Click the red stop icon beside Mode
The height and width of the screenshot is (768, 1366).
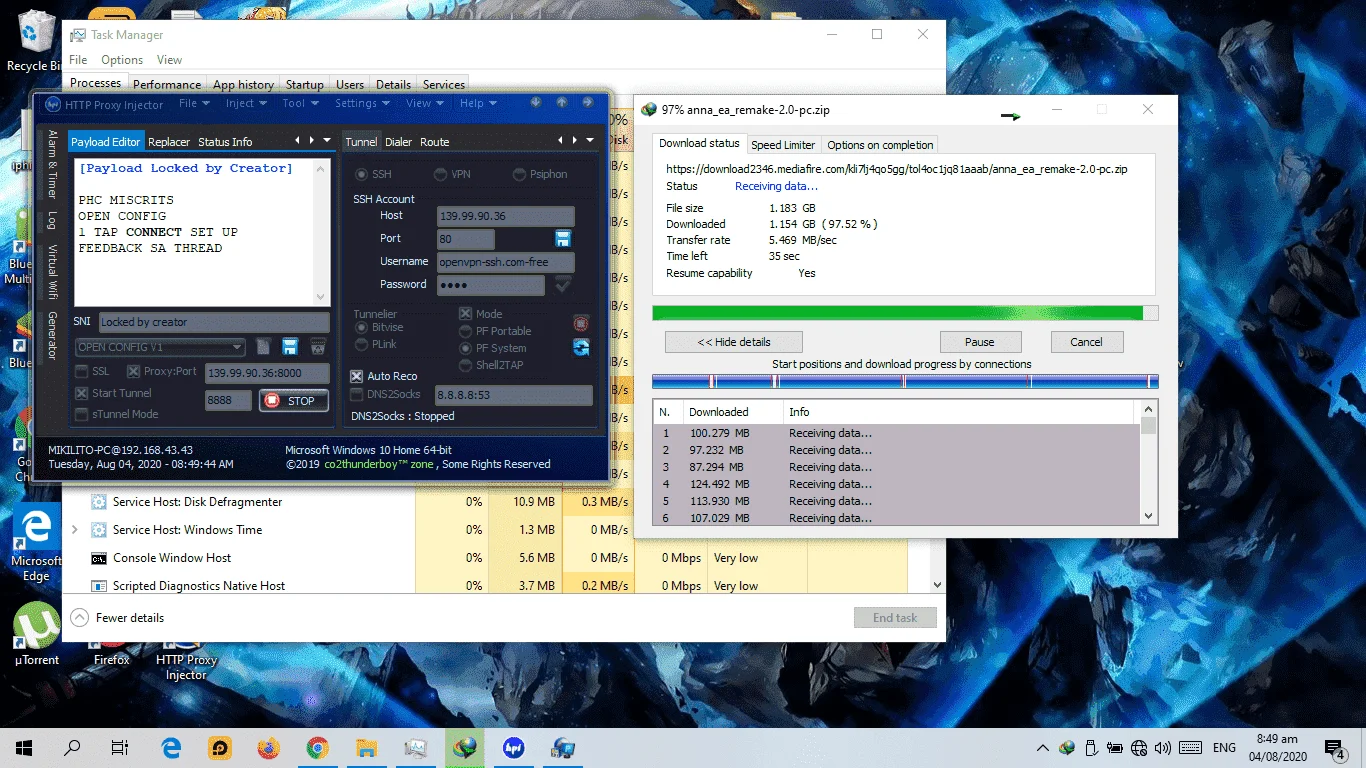tap(581, 322)
